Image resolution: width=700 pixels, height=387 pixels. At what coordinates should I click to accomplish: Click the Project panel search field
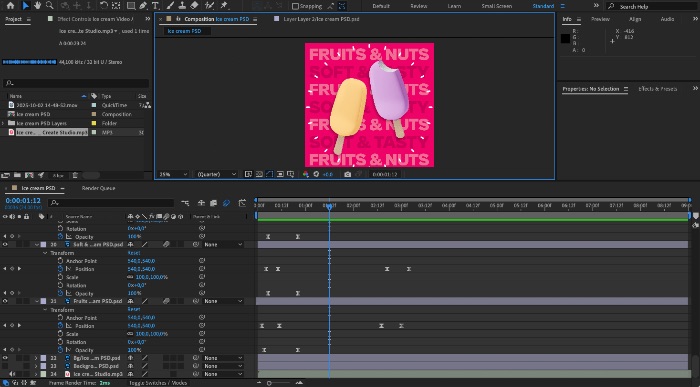coord(76,83)
